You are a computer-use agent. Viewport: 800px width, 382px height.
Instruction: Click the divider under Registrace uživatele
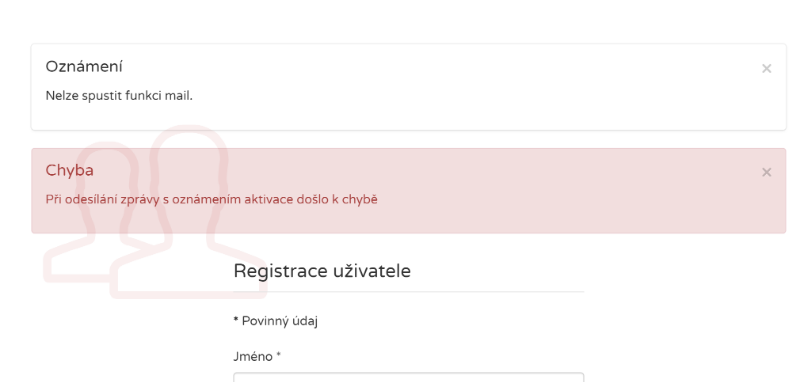point(409,292)
